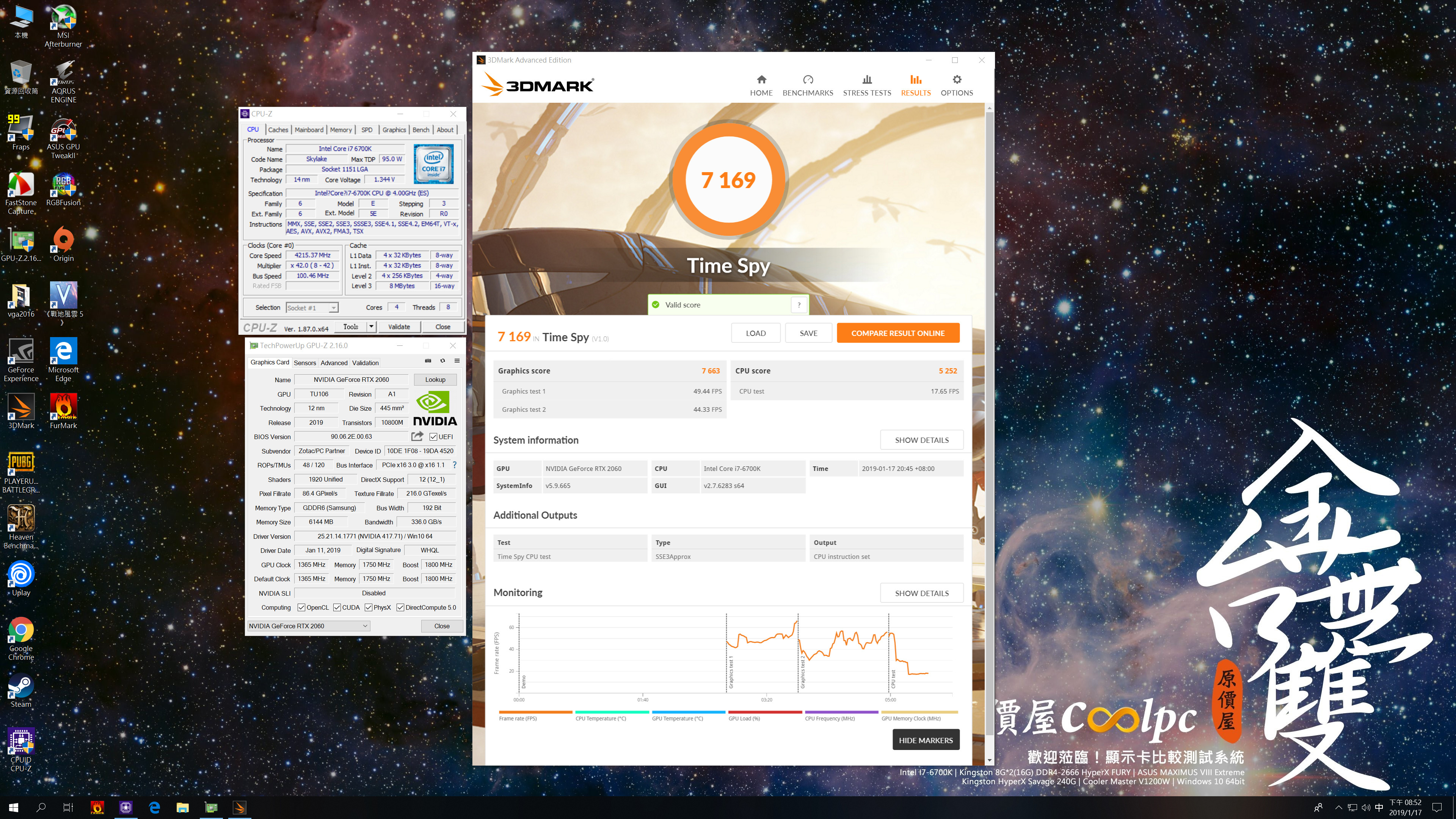Click the GPU-Z BIOS export share icon
Viewport: 1456px width, 819px height.
coord(417,436)
